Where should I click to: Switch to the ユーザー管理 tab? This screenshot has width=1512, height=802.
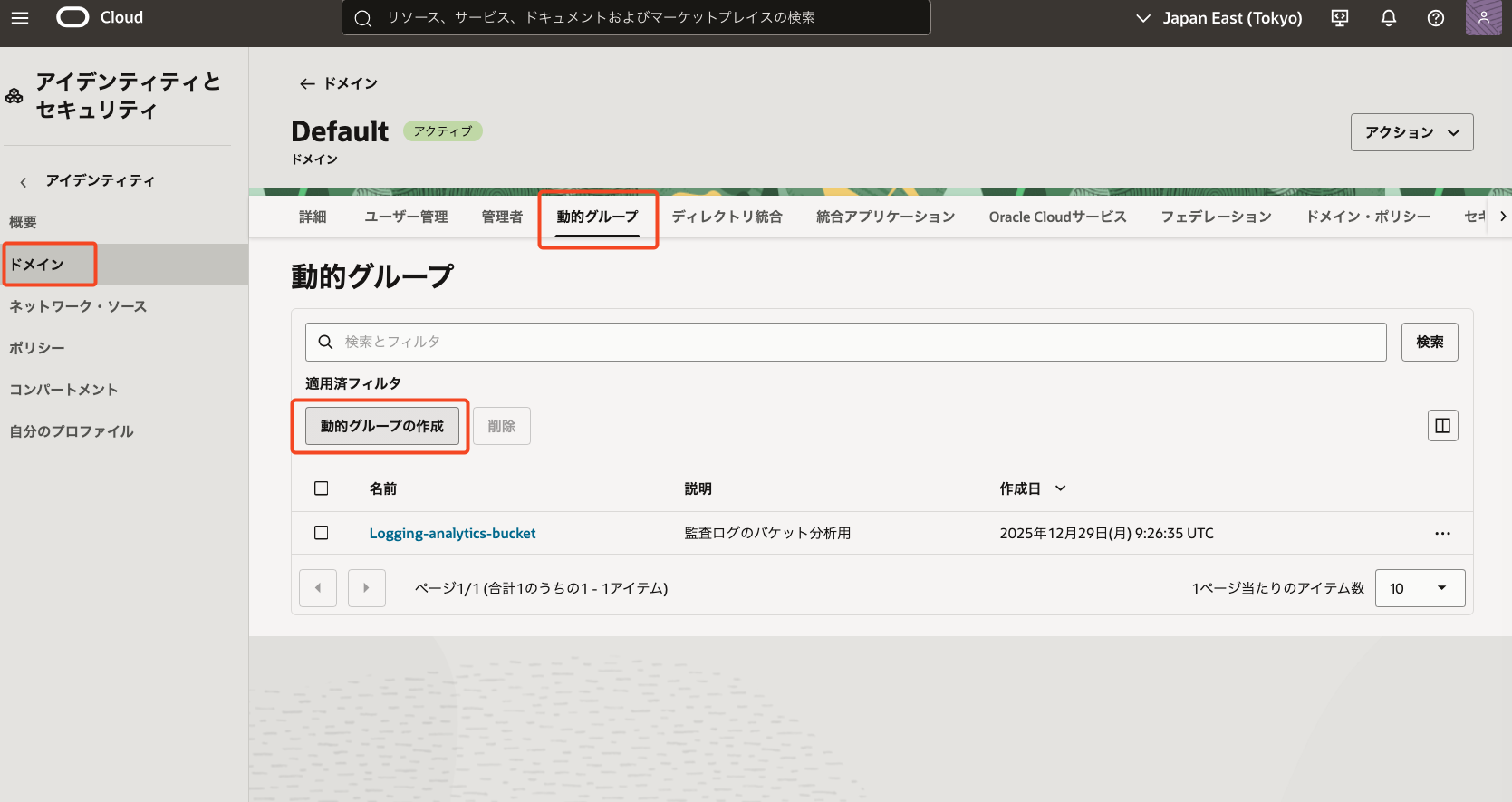(x=406, y=217)
